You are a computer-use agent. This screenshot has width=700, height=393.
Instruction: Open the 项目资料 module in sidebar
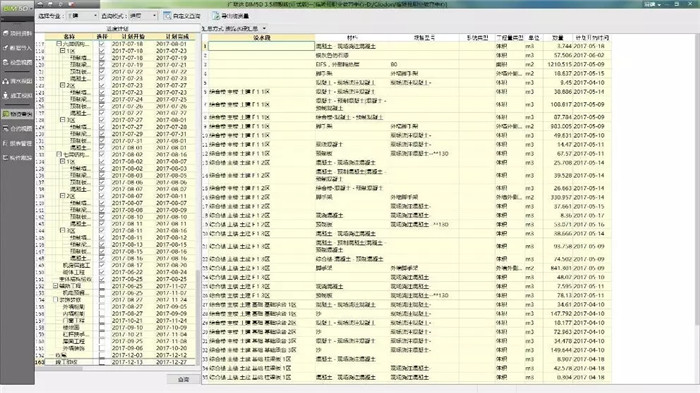17,33
